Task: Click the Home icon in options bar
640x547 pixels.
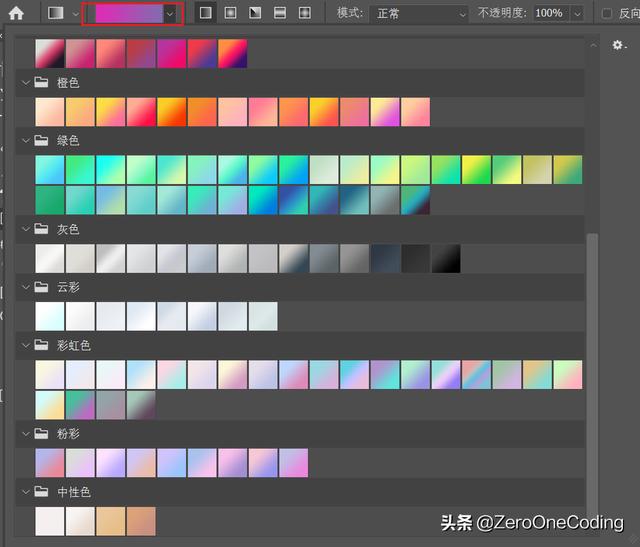Action: pos(16,13)
